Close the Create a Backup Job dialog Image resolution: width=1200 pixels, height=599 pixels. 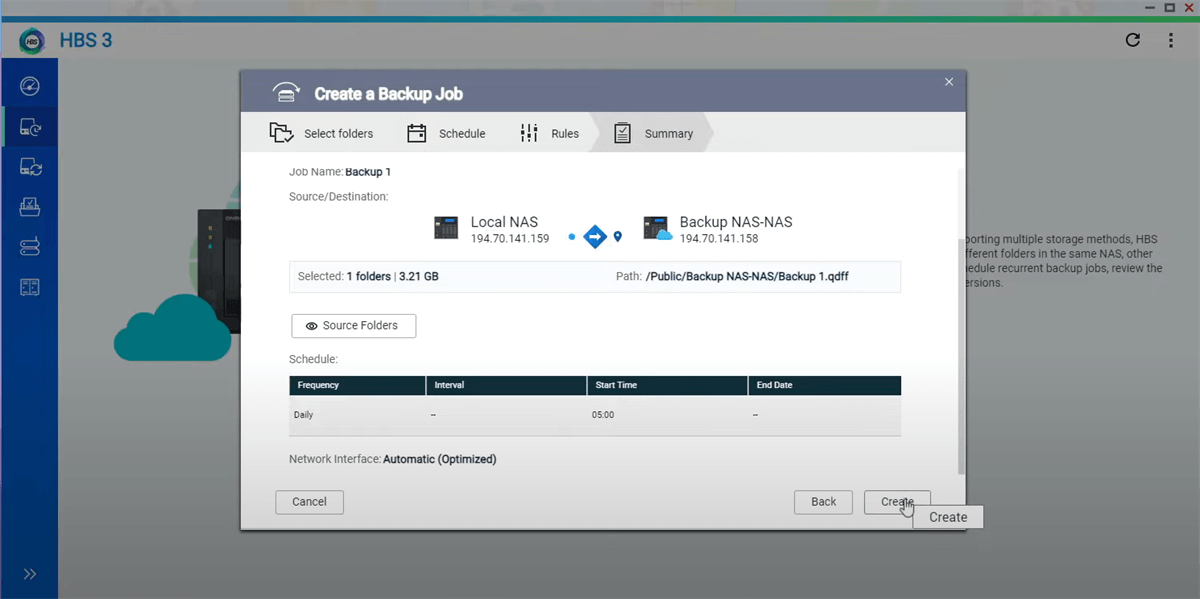tap(949, 82)
